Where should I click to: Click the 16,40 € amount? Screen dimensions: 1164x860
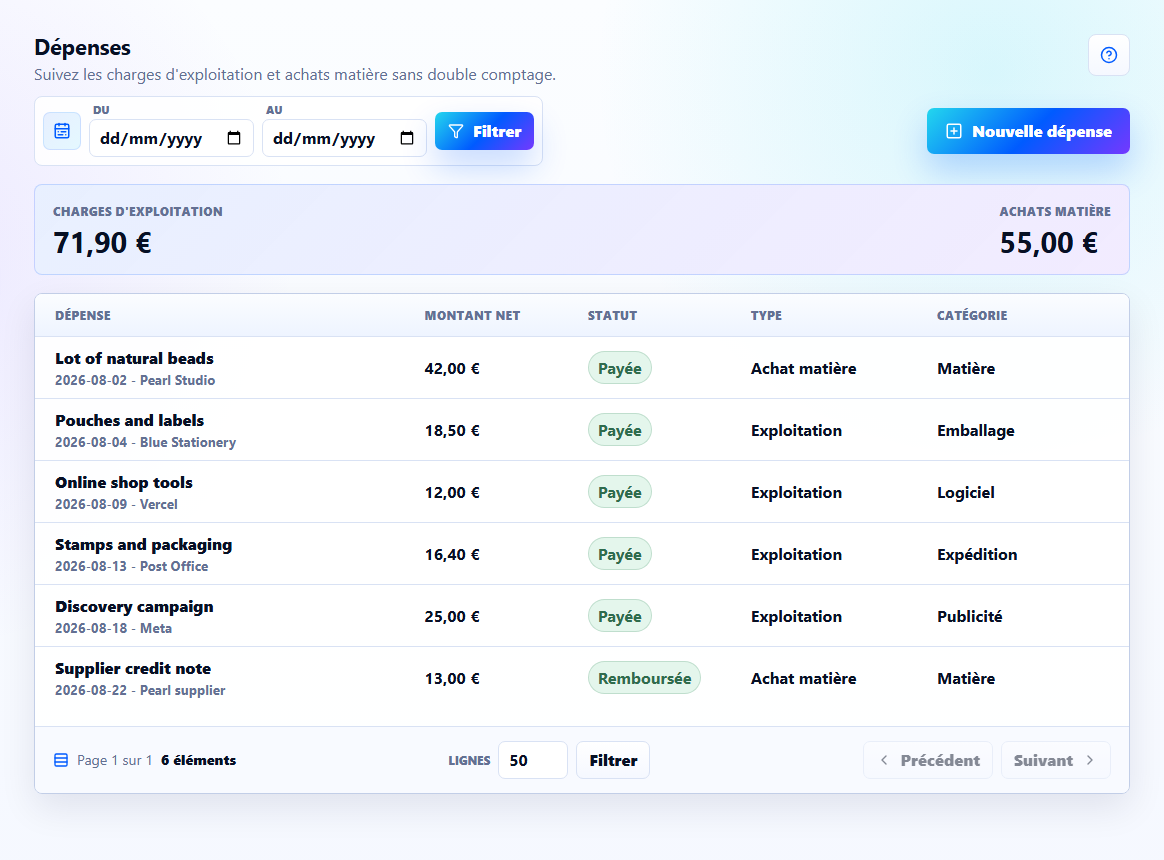point(452,555)
